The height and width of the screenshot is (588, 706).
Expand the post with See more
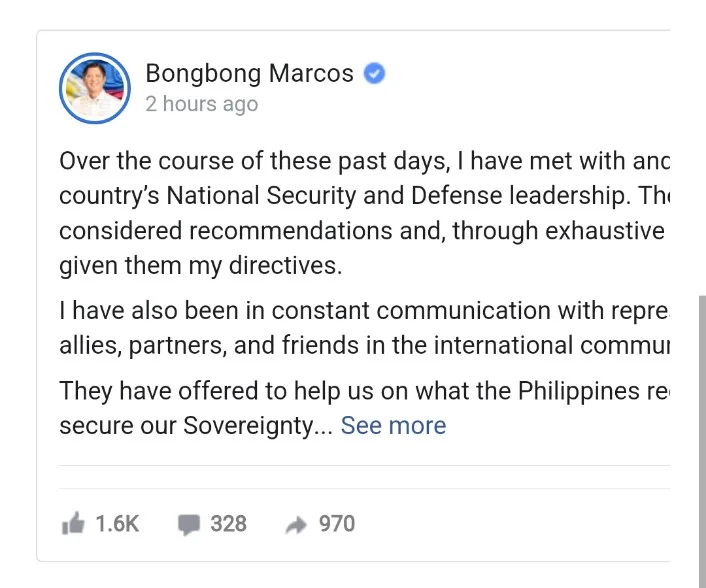(393, 425)
